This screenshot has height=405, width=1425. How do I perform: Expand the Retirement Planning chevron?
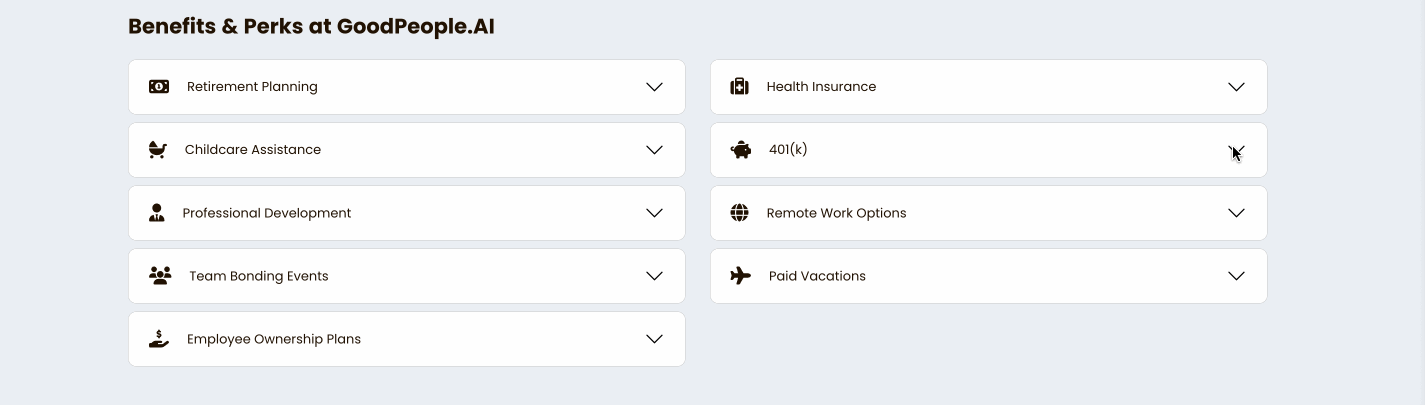[655, 87]
